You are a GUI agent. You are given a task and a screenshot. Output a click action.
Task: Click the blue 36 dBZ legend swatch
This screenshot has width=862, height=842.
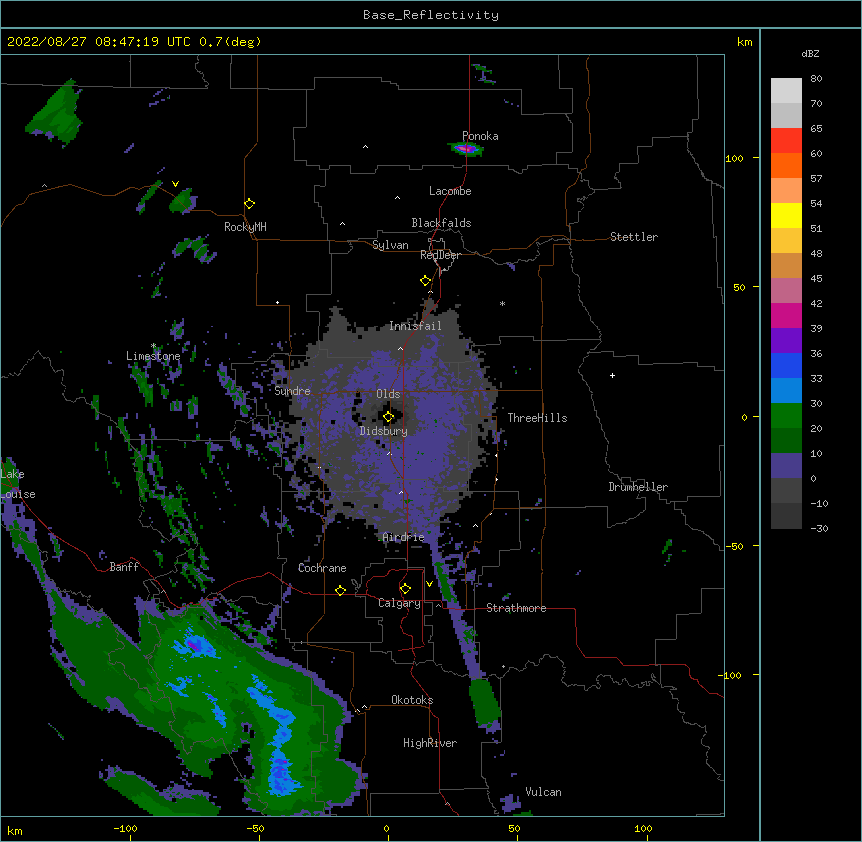(786, 365)
